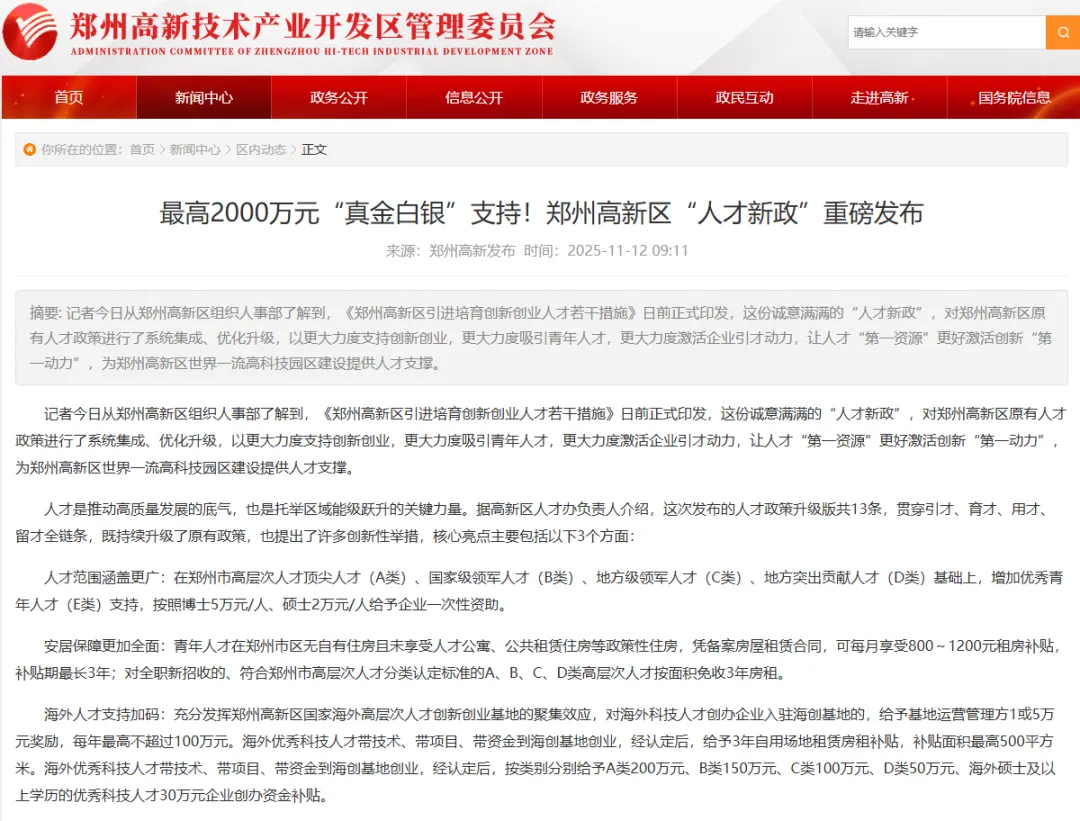The width and height of the screenshot is (1080, 821).
Task: Open the 走进高新 navigation item
Action: 880,98
